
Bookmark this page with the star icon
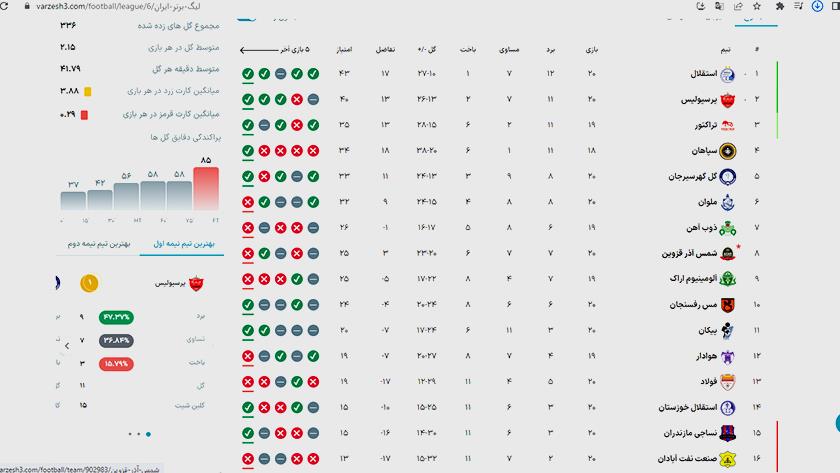[x=757, y=6]
